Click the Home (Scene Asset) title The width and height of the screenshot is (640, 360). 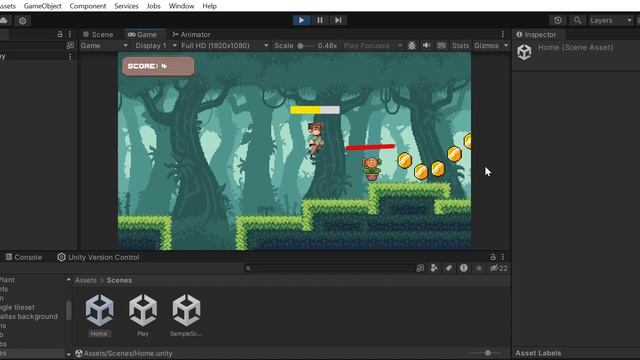coord(576,47)
